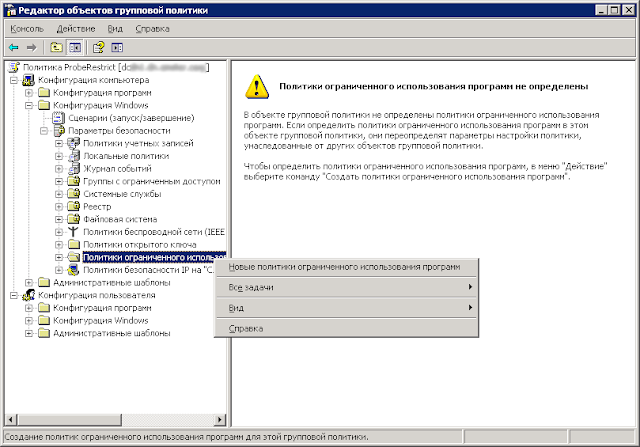This screenshot has height=447, width=640.
Task: Select Группы с ограниченным доступом tree item
Action: point(152,181)
